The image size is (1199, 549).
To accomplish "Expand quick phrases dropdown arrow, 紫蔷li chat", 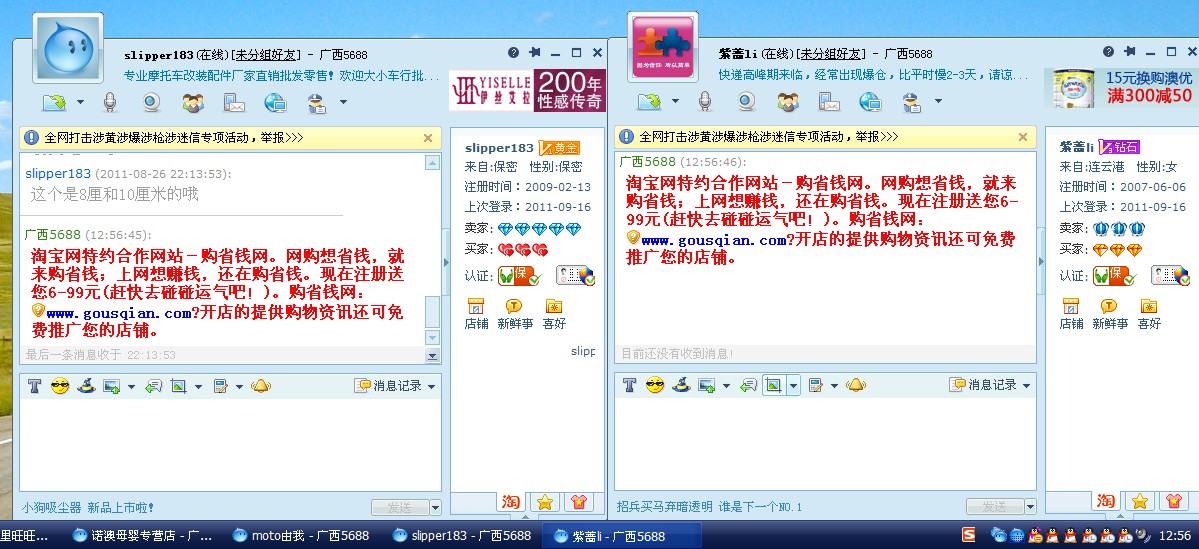I will pos(834,386).
